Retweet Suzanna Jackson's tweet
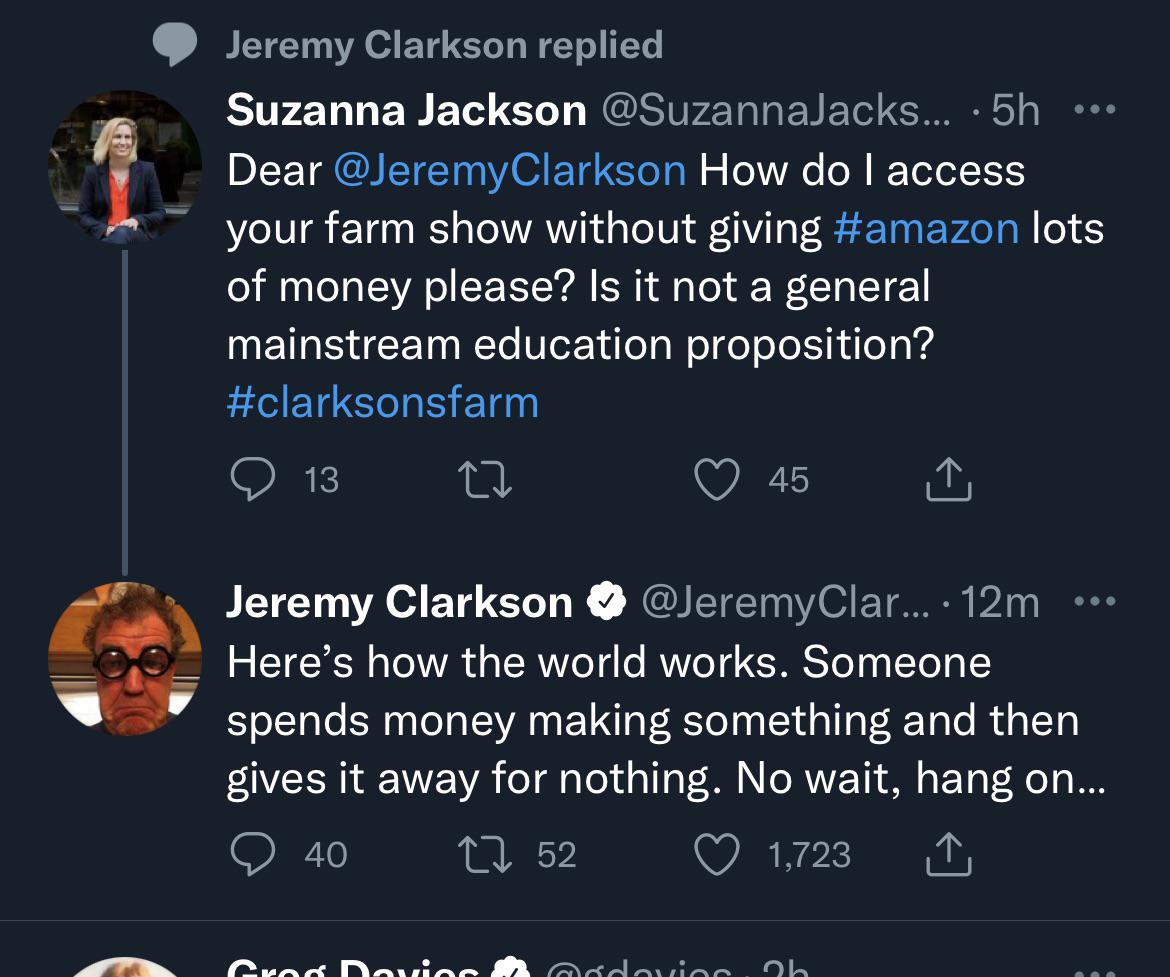 [x=485, y=480]
